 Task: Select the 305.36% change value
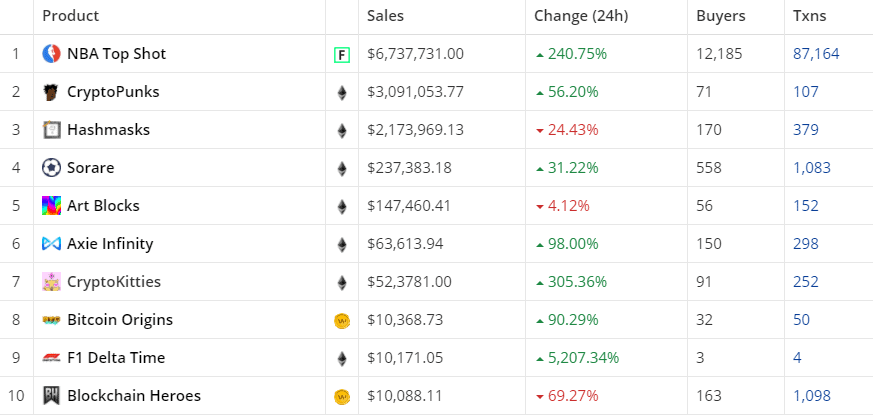[577, 282]
